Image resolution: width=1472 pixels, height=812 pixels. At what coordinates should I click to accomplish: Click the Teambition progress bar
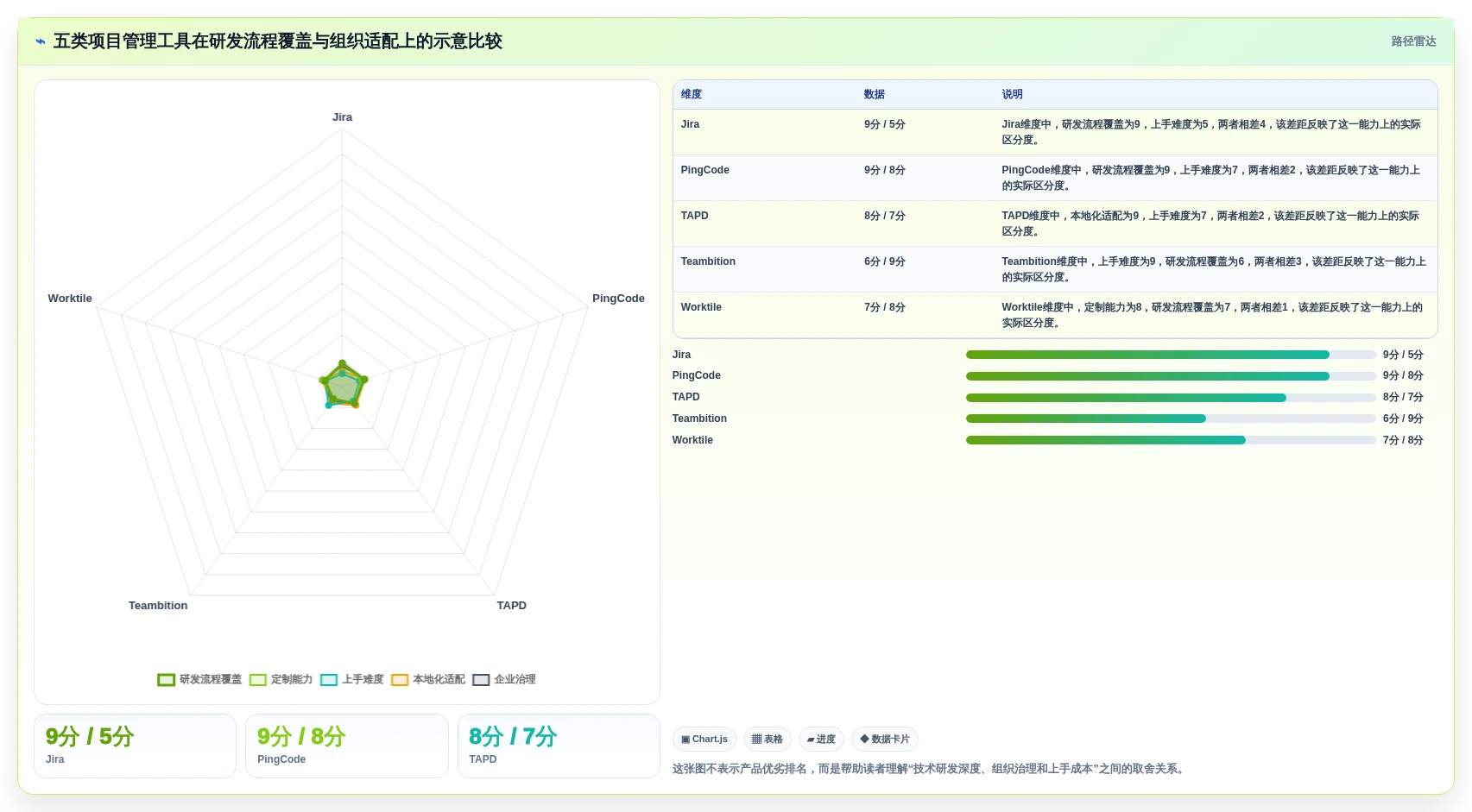click(x=1171, y=419)
